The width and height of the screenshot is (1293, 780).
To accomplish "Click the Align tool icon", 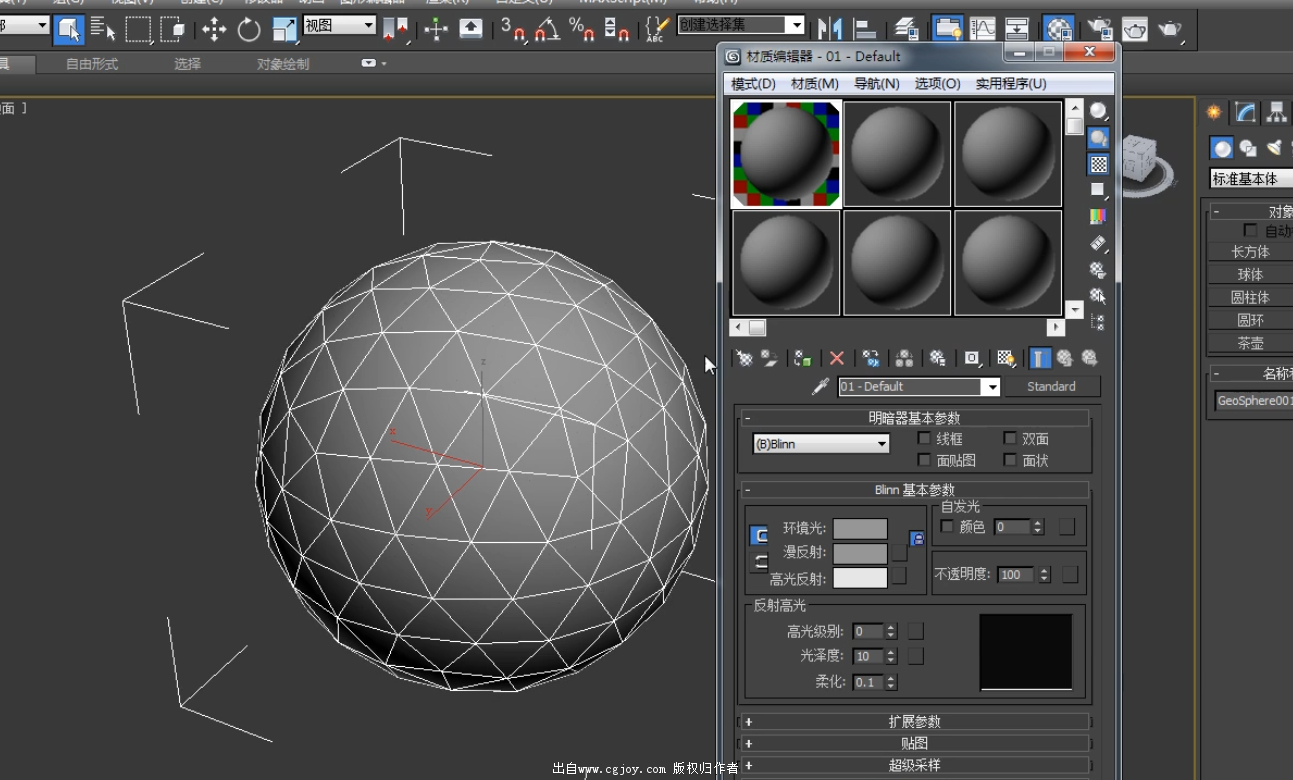I will click(865, 29).
